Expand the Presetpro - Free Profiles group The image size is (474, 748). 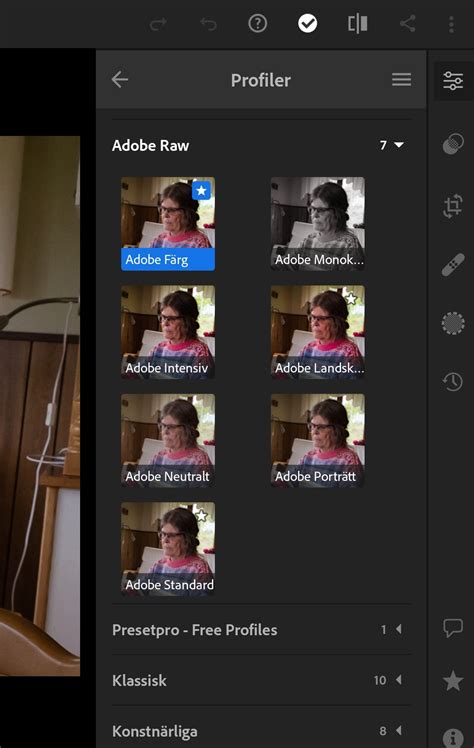261,630
